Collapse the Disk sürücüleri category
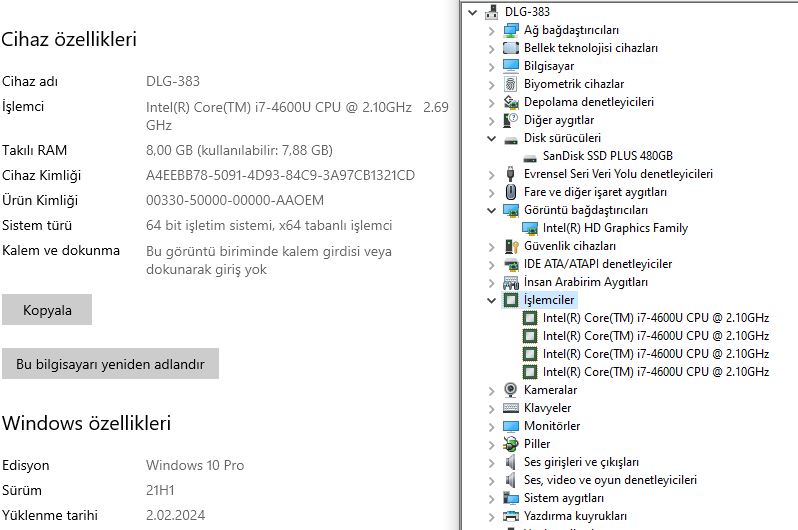Viewport: 798px width, 530px height. pos(492,138)
